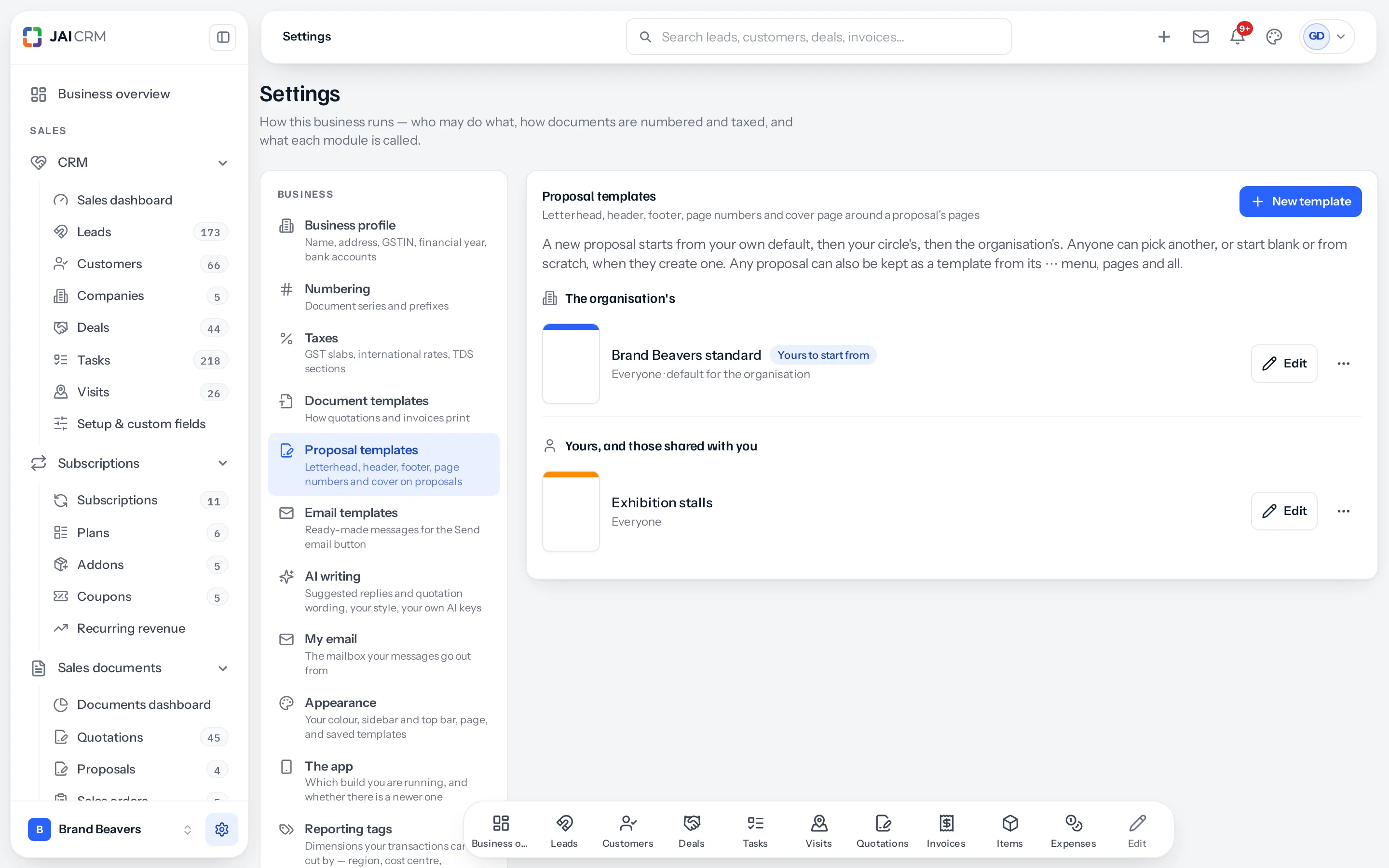Open Quotations in bottom dock
The height and width of the screenshot is (868, 1389).
[x=882, y=831]
